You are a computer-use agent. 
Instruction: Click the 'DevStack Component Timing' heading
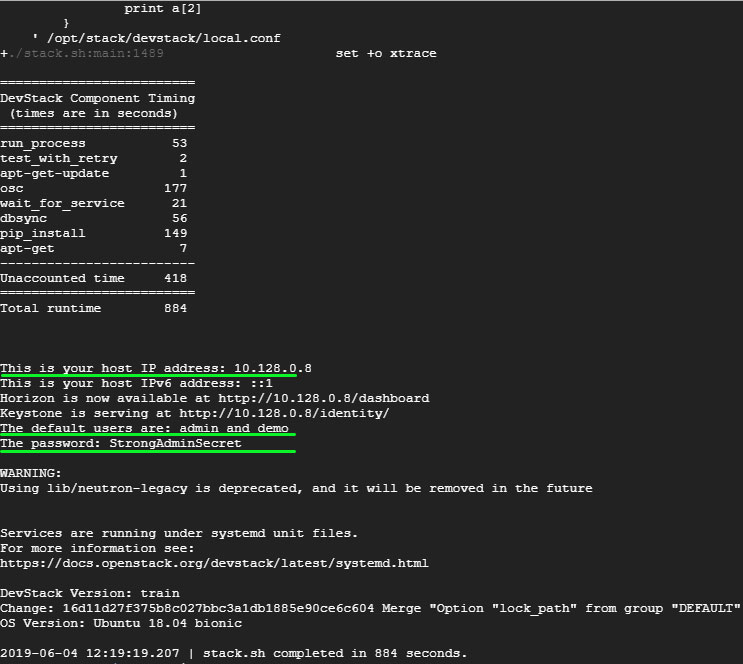coord(98,98)
